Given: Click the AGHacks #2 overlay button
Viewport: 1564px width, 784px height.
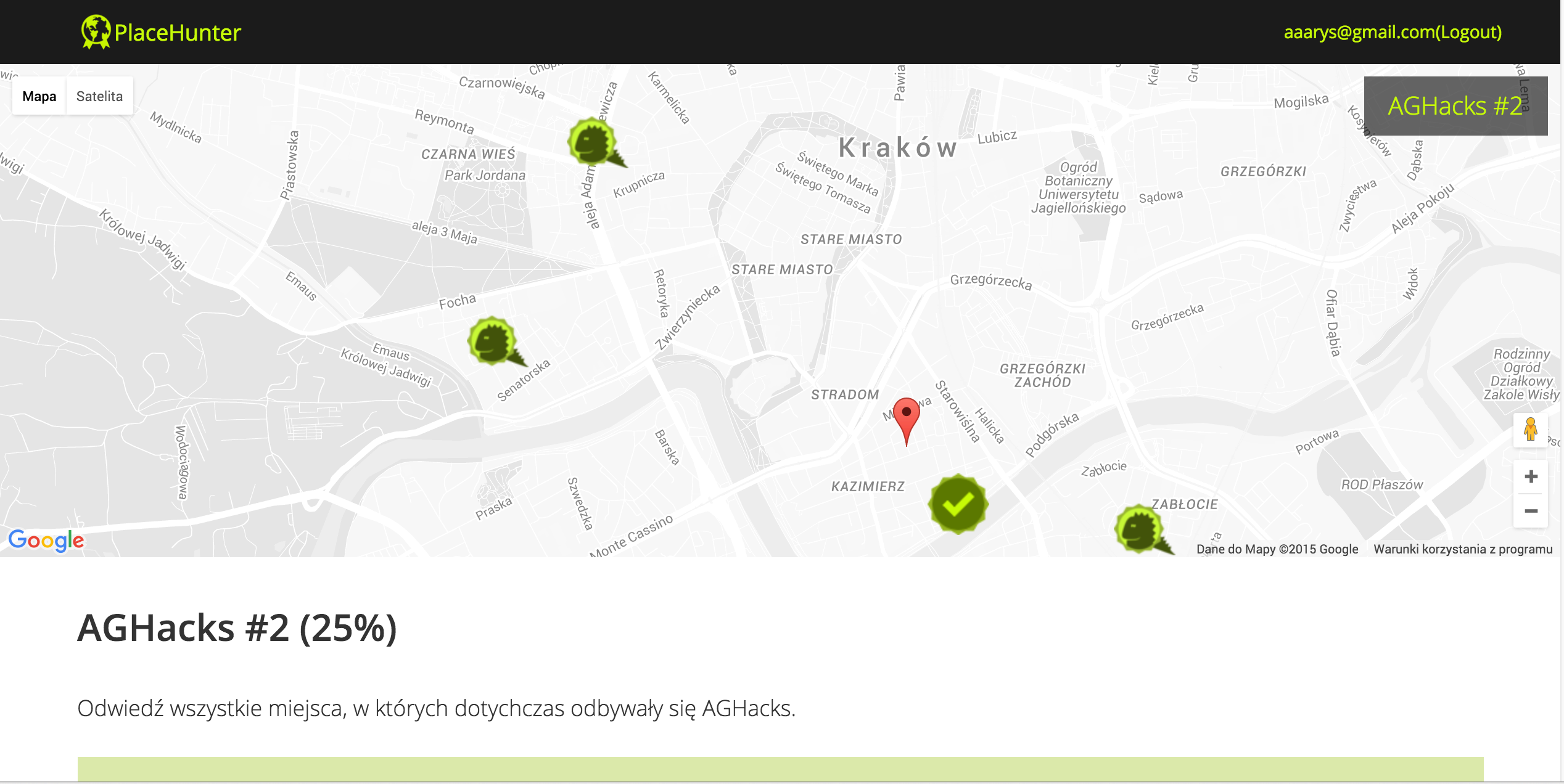Looking at the screenshot, I should tap(1455, 106).
